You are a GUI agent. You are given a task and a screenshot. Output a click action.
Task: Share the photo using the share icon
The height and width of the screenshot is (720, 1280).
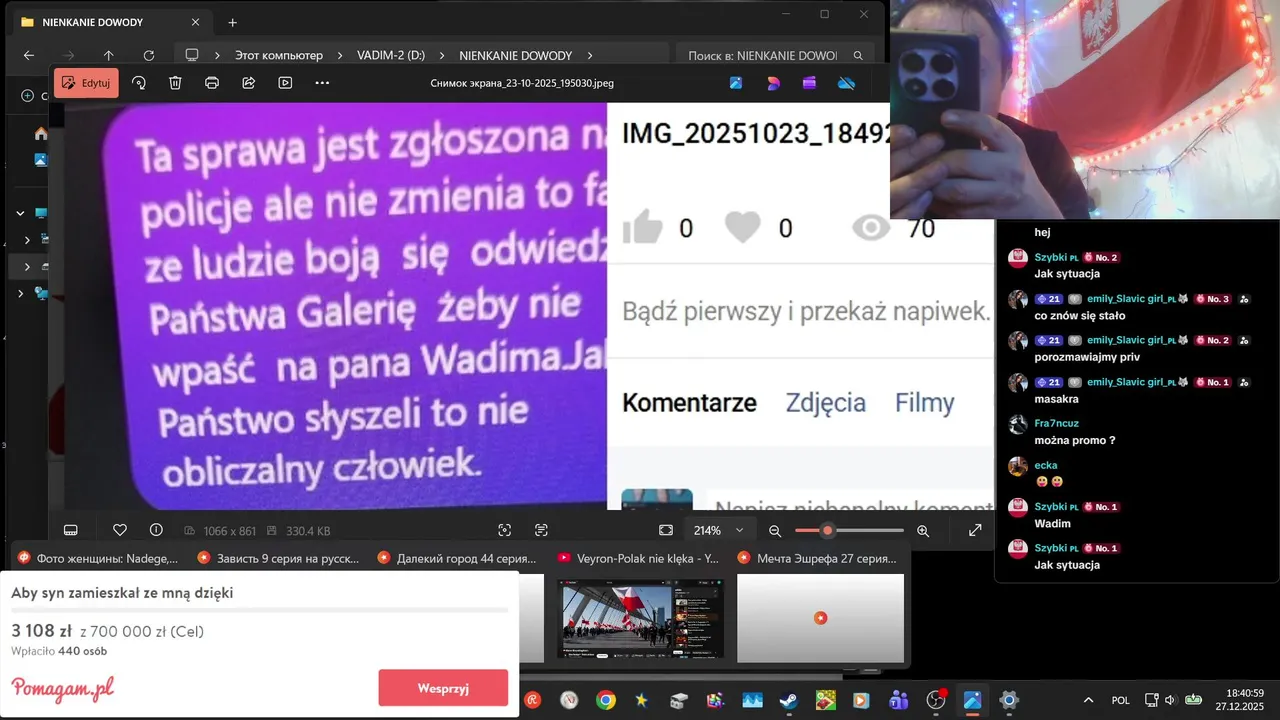click(x=249, y=83)
